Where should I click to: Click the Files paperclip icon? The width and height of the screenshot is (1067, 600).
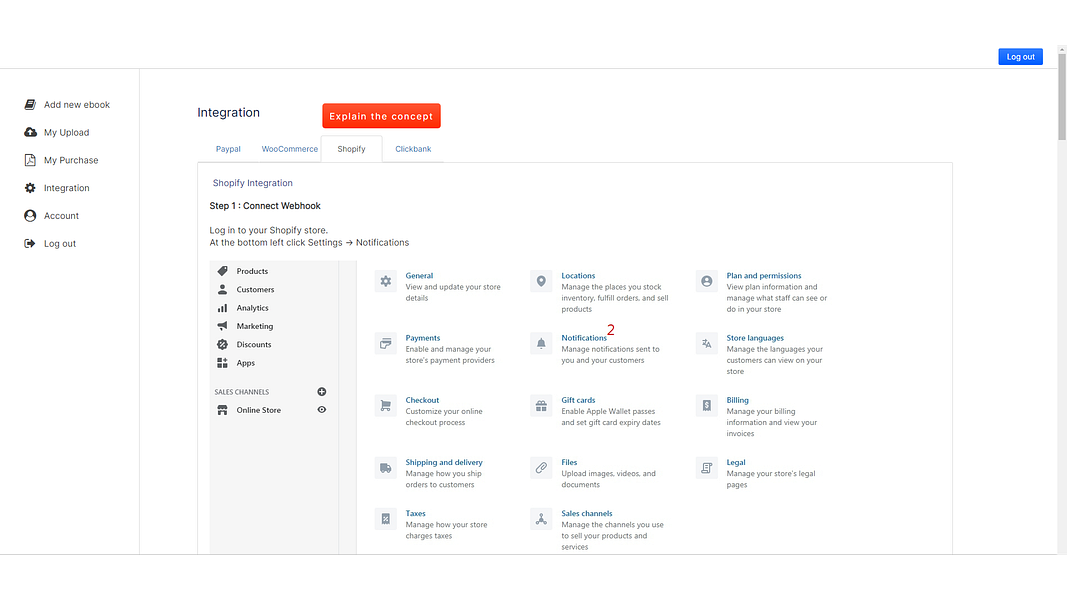click(x=541, y=468)
